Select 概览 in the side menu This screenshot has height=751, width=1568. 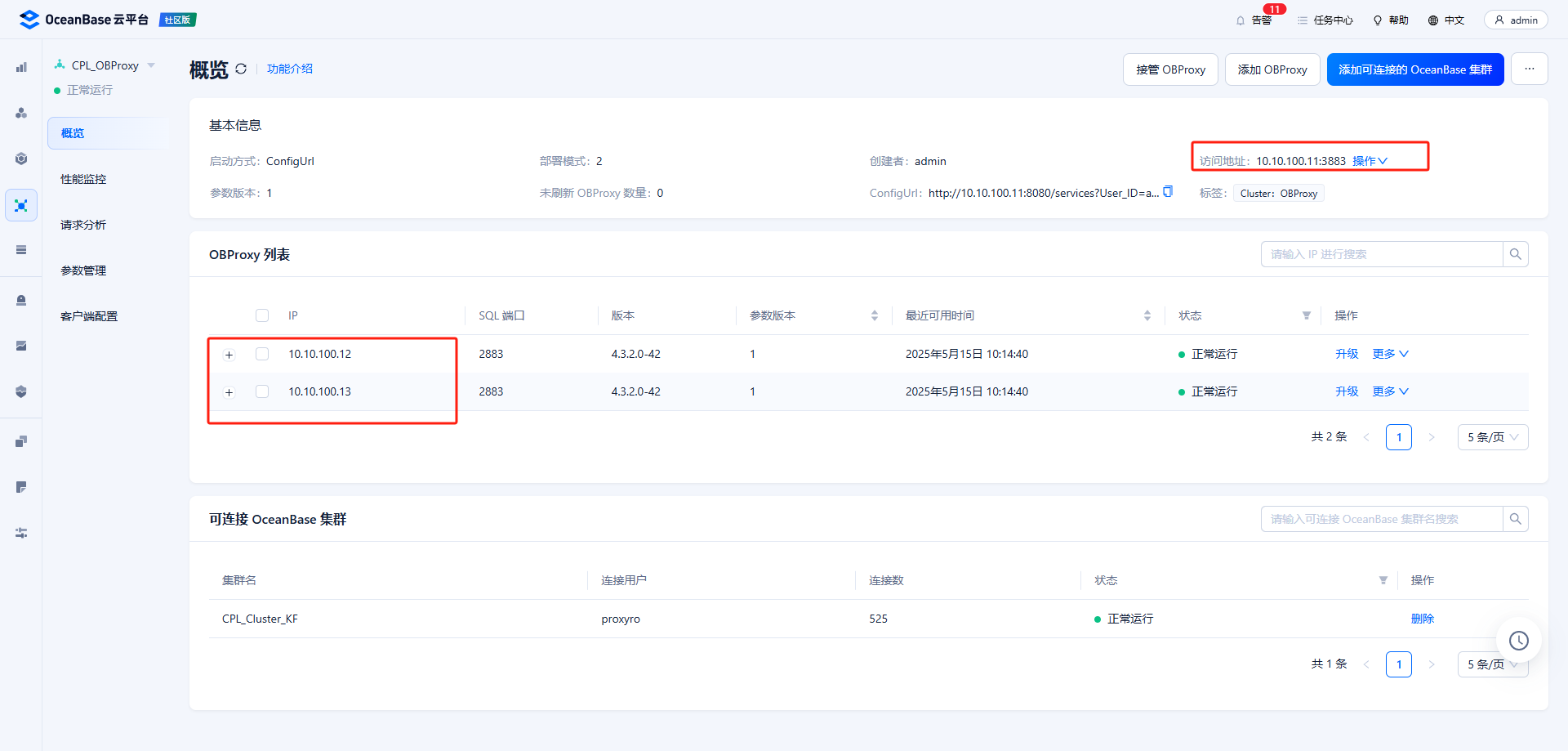108,133
